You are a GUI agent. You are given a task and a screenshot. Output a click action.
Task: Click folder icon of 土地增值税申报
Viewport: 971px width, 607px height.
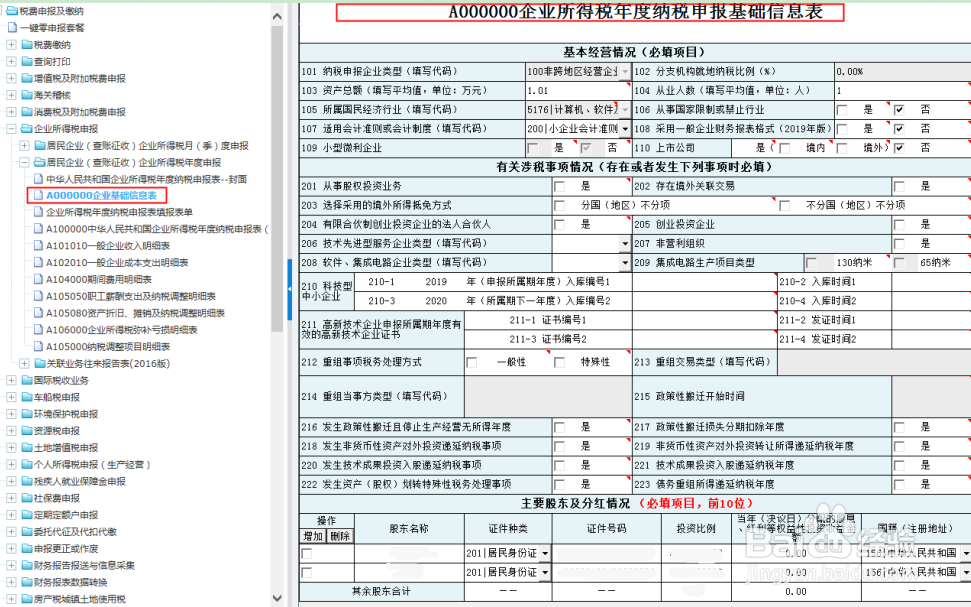[27, 447]
